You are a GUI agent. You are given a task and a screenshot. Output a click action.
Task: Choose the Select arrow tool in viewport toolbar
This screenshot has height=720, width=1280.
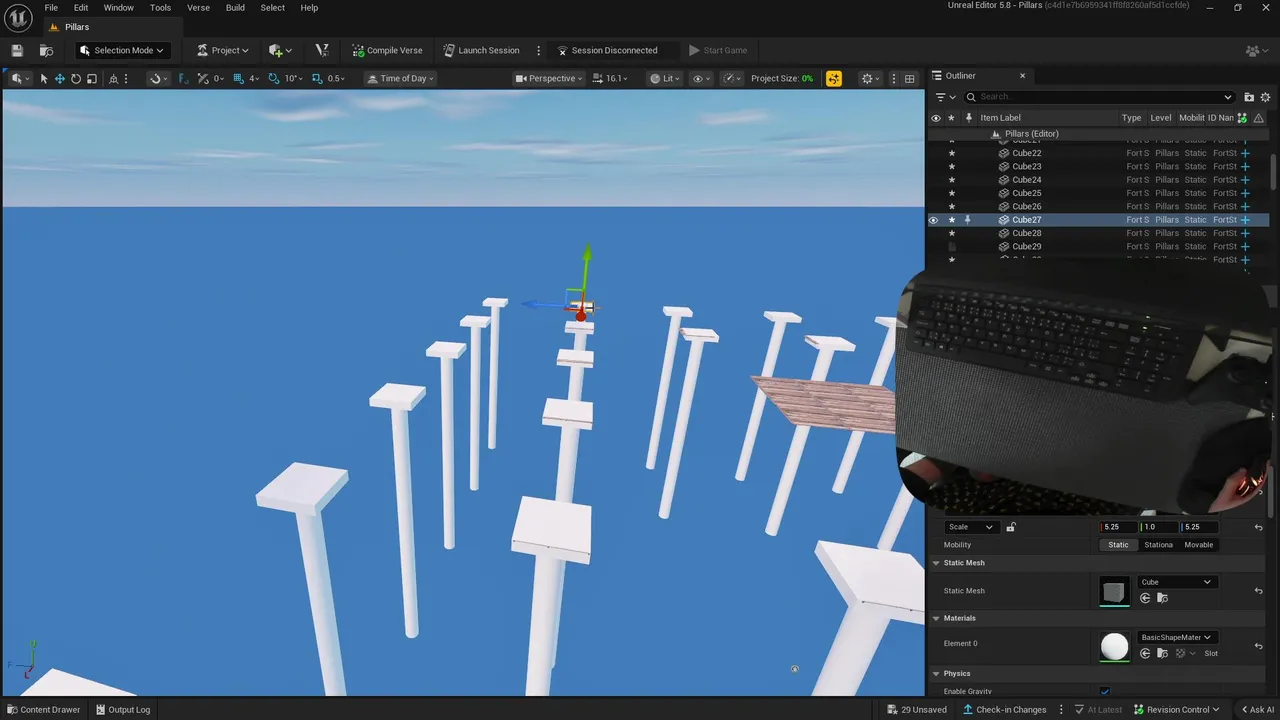44,78
